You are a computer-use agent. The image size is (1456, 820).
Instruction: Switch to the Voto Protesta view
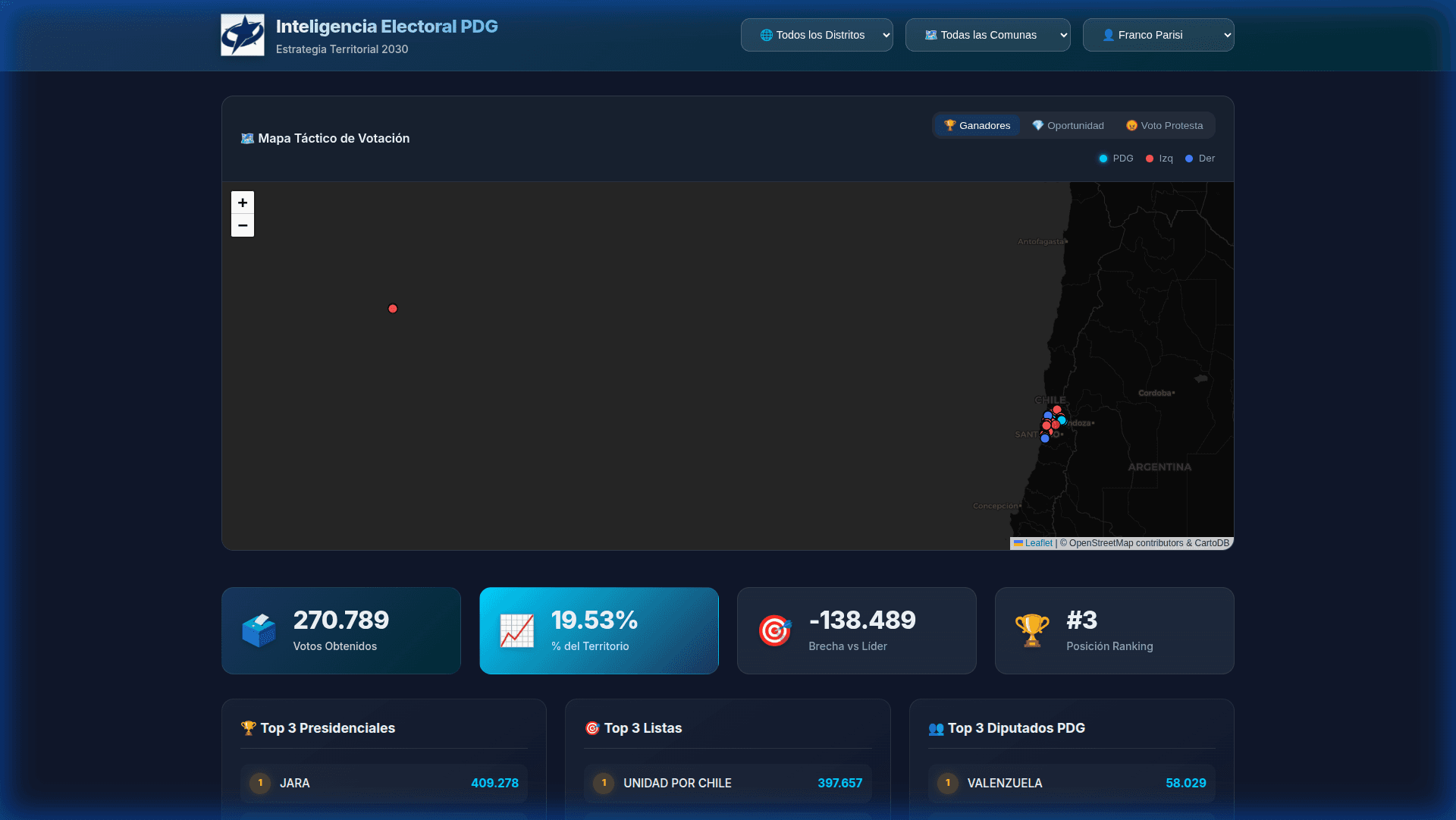point(1164,125)
